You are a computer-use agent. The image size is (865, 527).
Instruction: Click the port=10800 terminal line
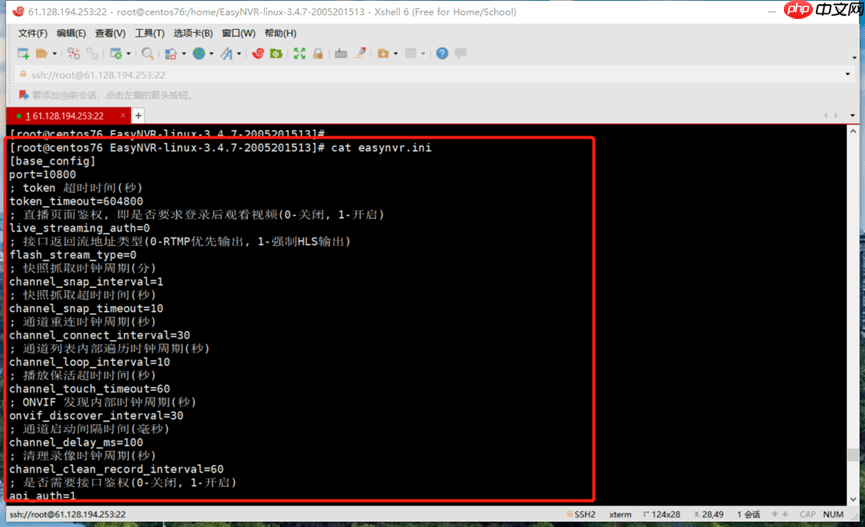coord(42,174)
